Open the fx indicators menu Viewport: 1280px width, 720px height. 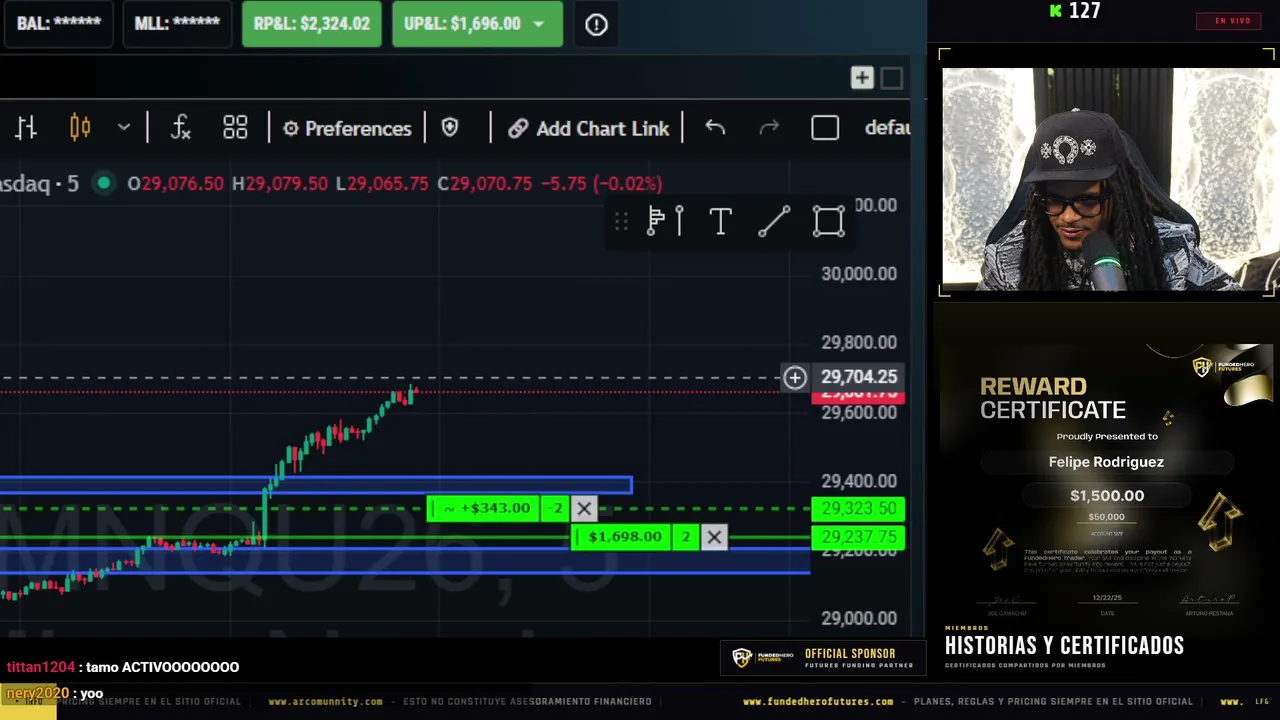coord(180,128)
